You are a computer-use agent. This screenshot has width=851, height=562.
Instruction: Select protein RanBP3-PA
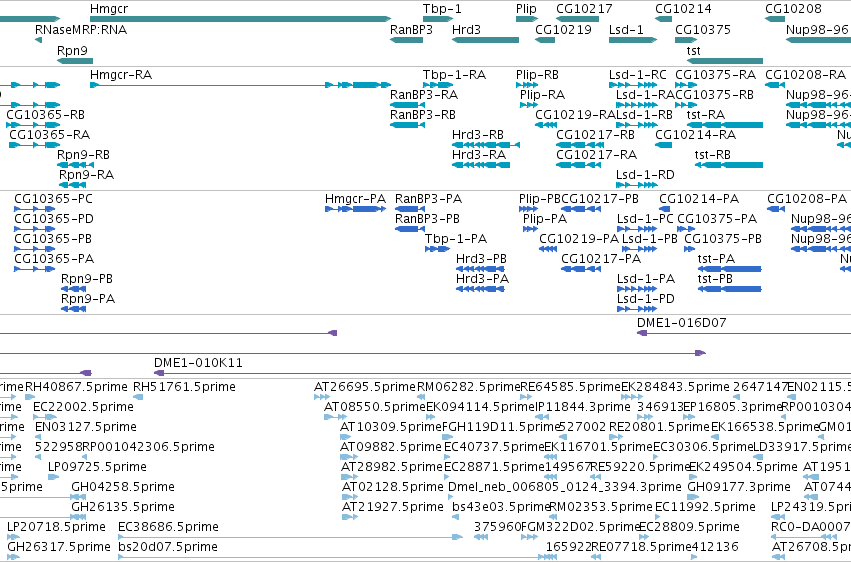click(410, 209)
